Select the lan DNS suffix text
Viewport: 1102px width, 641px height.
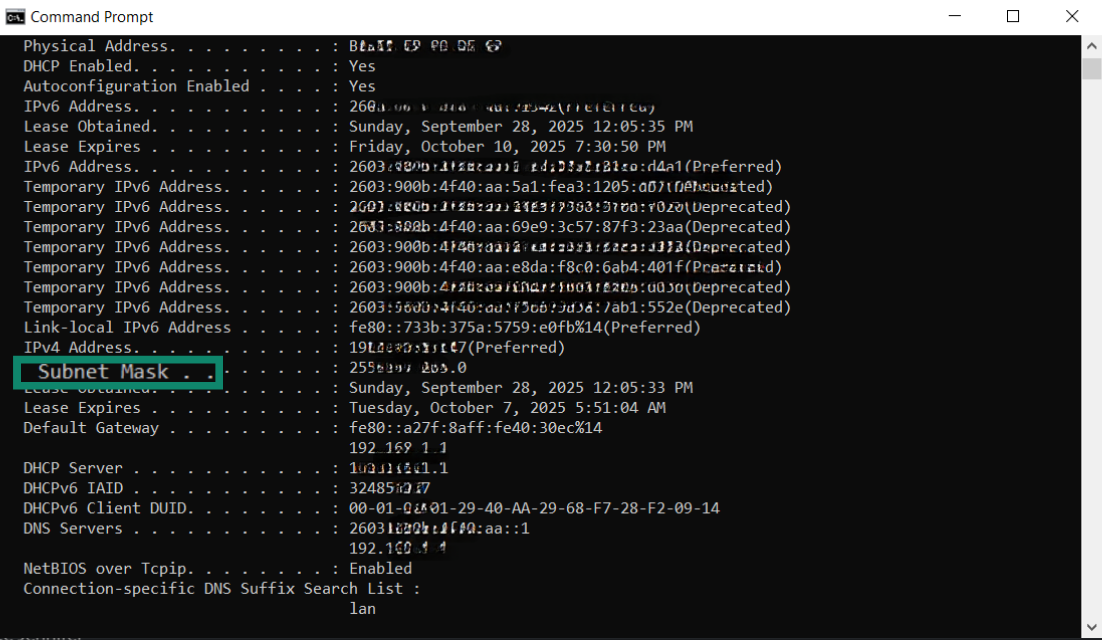point(362,608)
